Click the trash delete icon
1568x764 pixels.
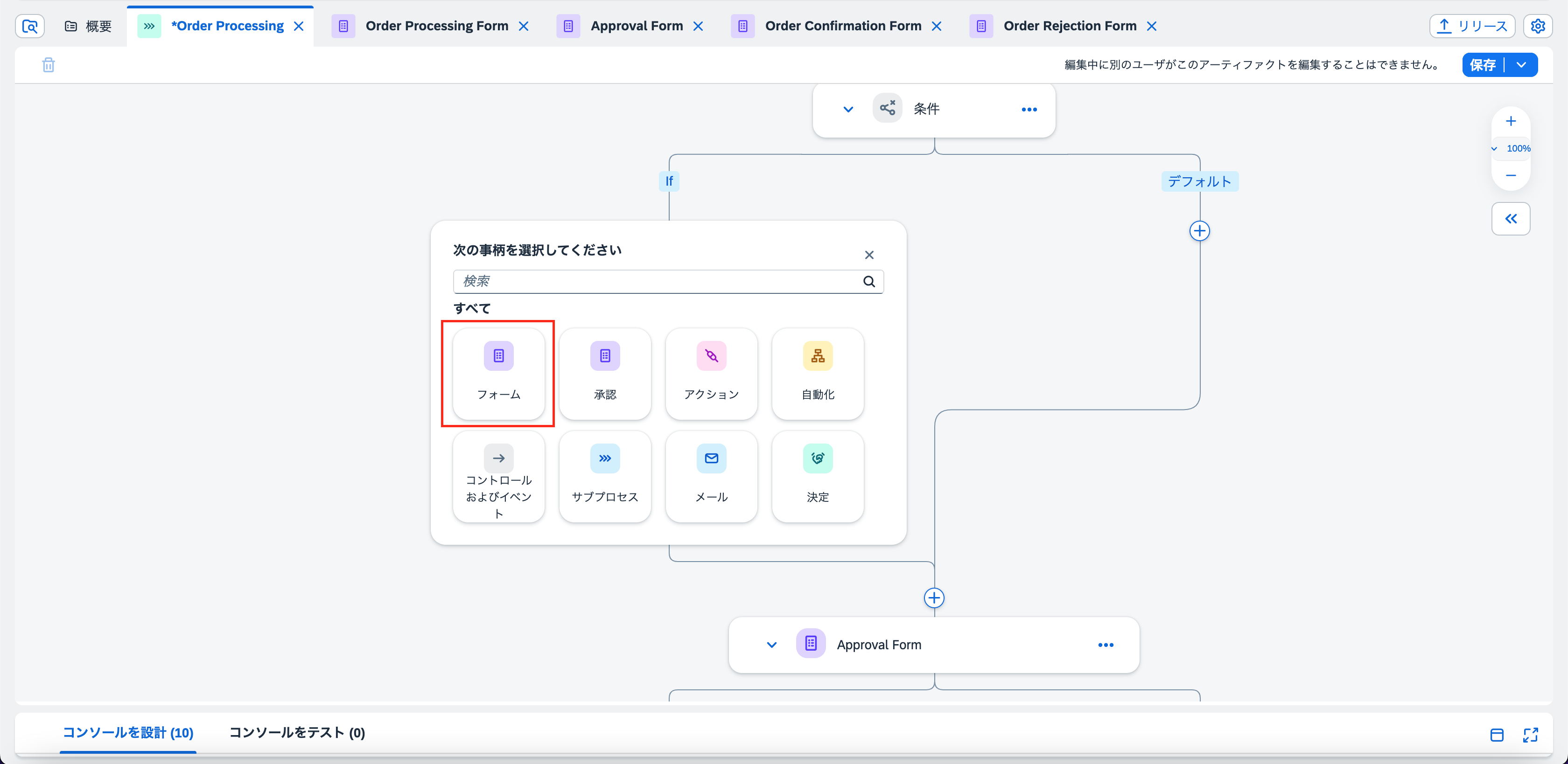click(49, 65)
